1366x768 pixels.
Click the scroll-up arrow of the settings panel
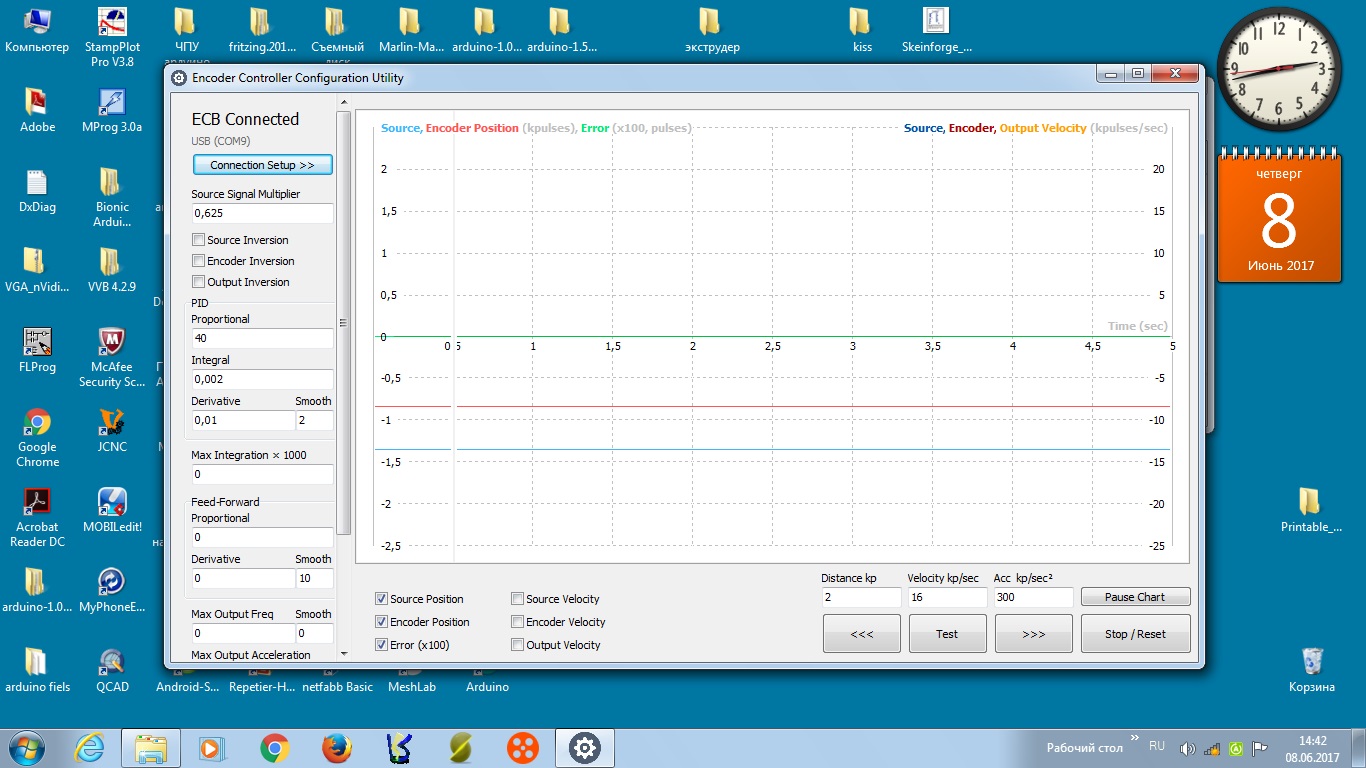pyautogui.click(x=344, y=102)
